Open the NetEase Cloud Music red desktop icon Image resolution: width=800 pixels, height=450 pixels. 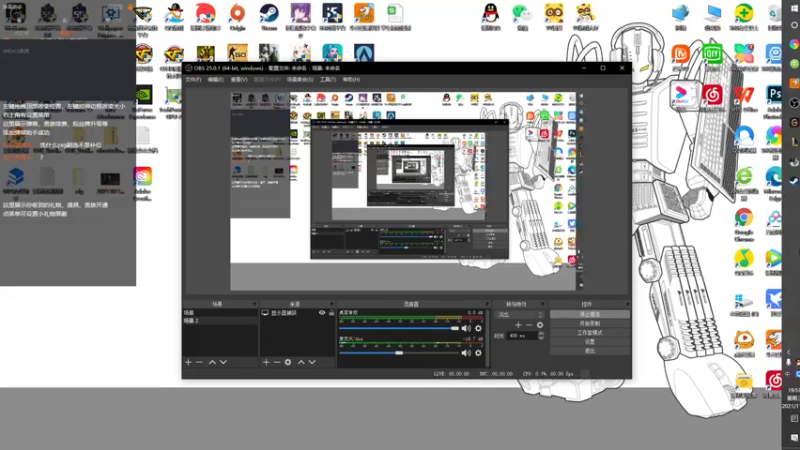tap(712, 97)
